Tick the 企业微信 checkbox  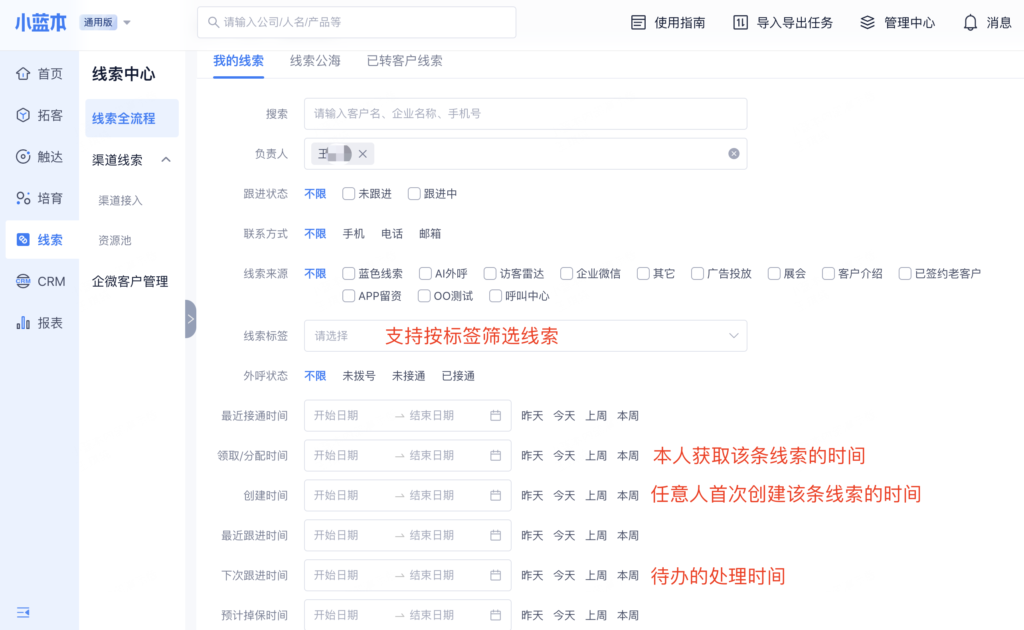click(x=567, y=273)
